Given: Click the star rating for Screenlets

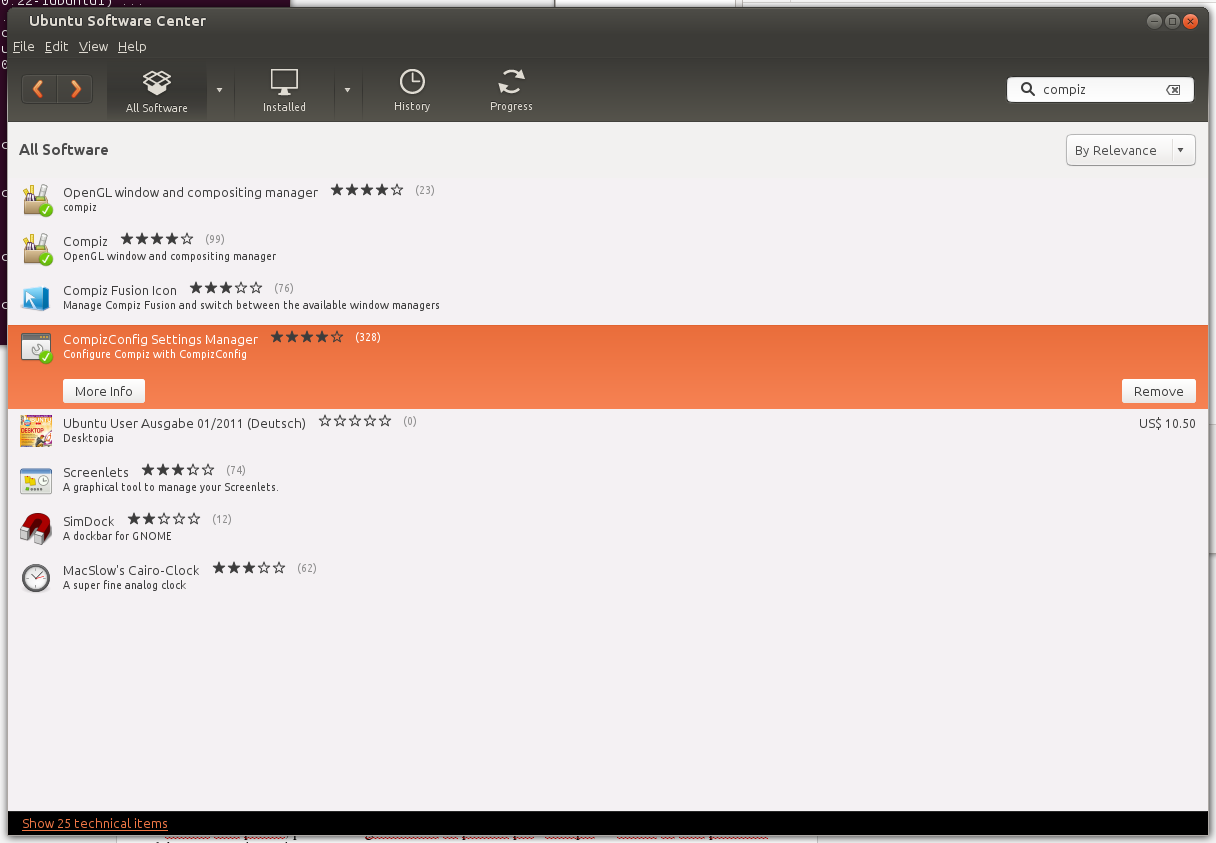Looking at the screenshot, I should pyautogui.click(x=178, y=469).
